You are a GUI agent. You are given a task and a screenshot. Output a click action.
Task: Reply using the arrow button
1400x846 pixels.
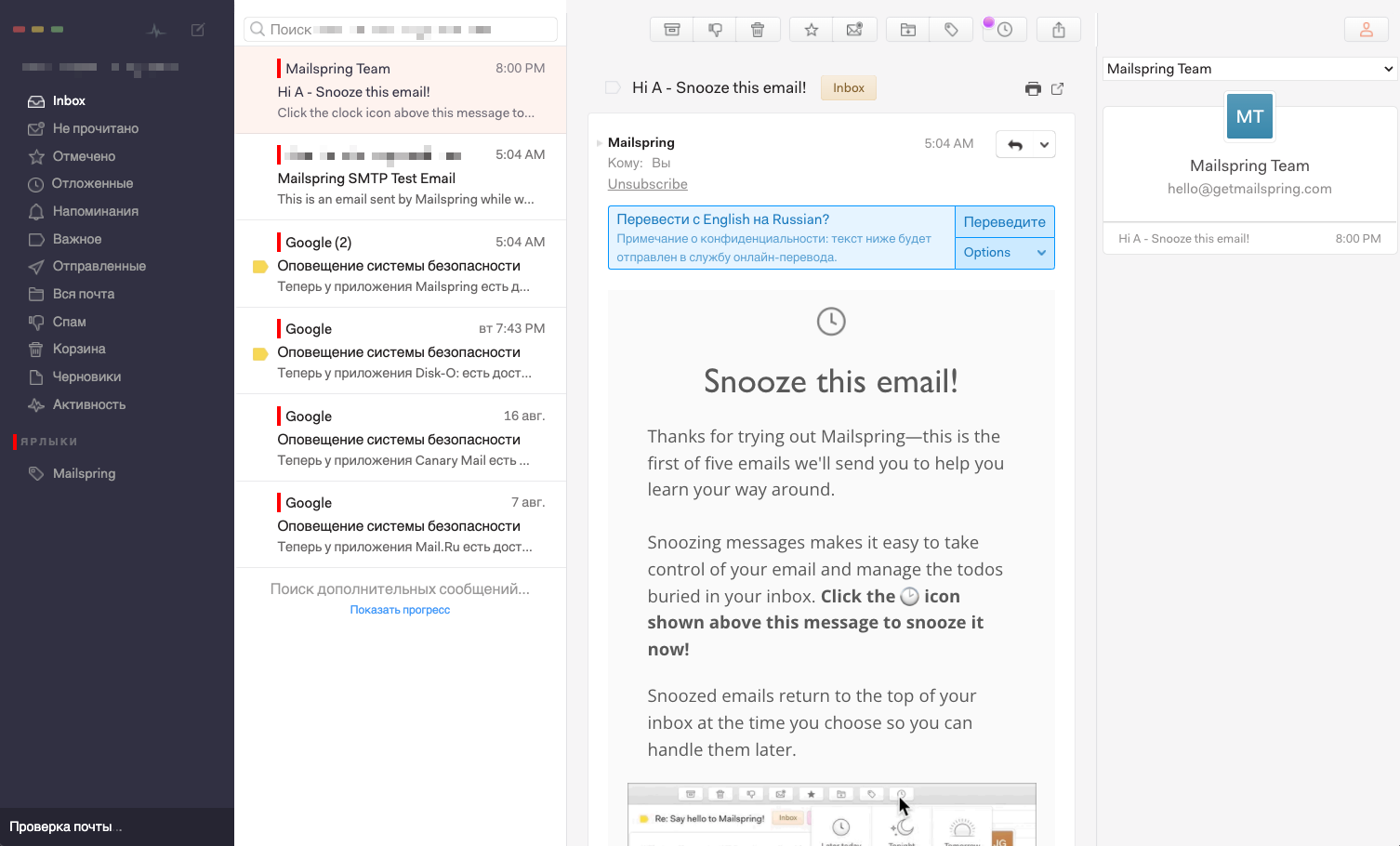pos(1015,144)
